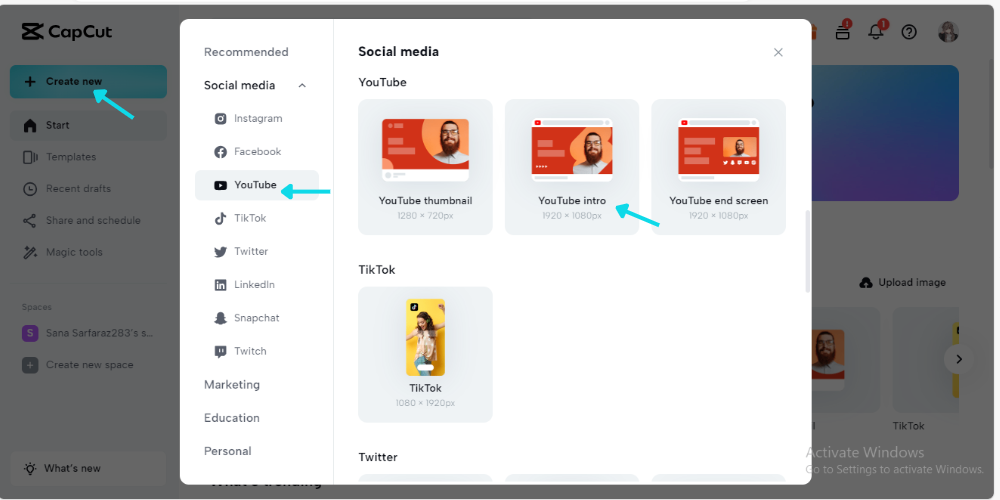Click the 'YouTube end screen' caption text
The image size is (1000, 500).
coord(719,201)
